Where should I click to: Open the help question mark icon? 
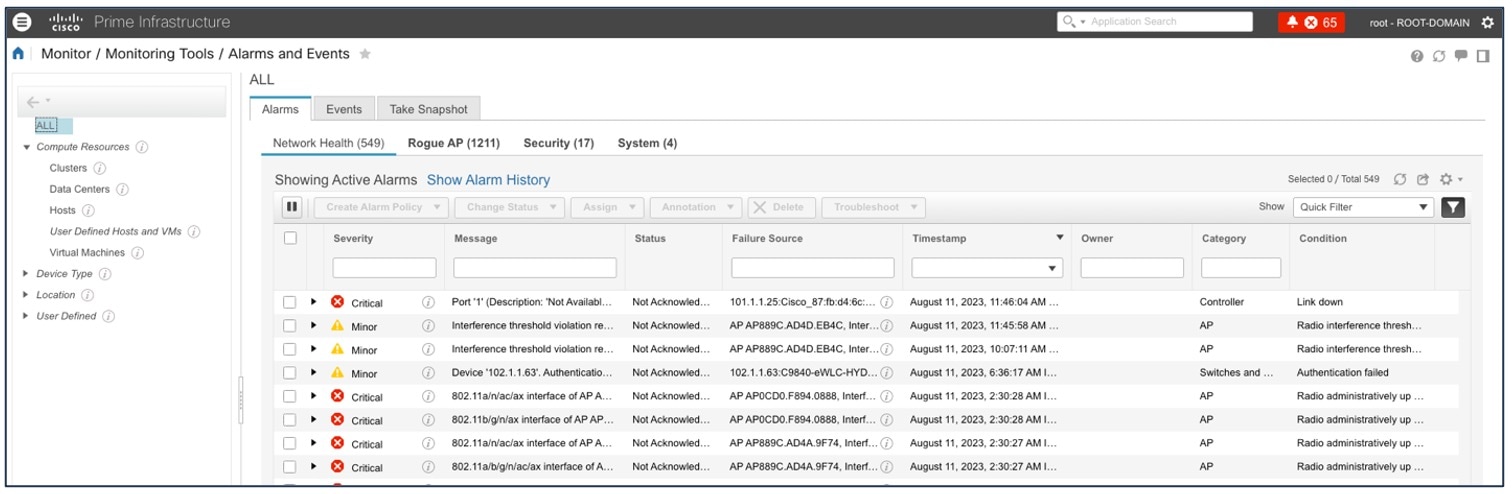click(1417, 56)
